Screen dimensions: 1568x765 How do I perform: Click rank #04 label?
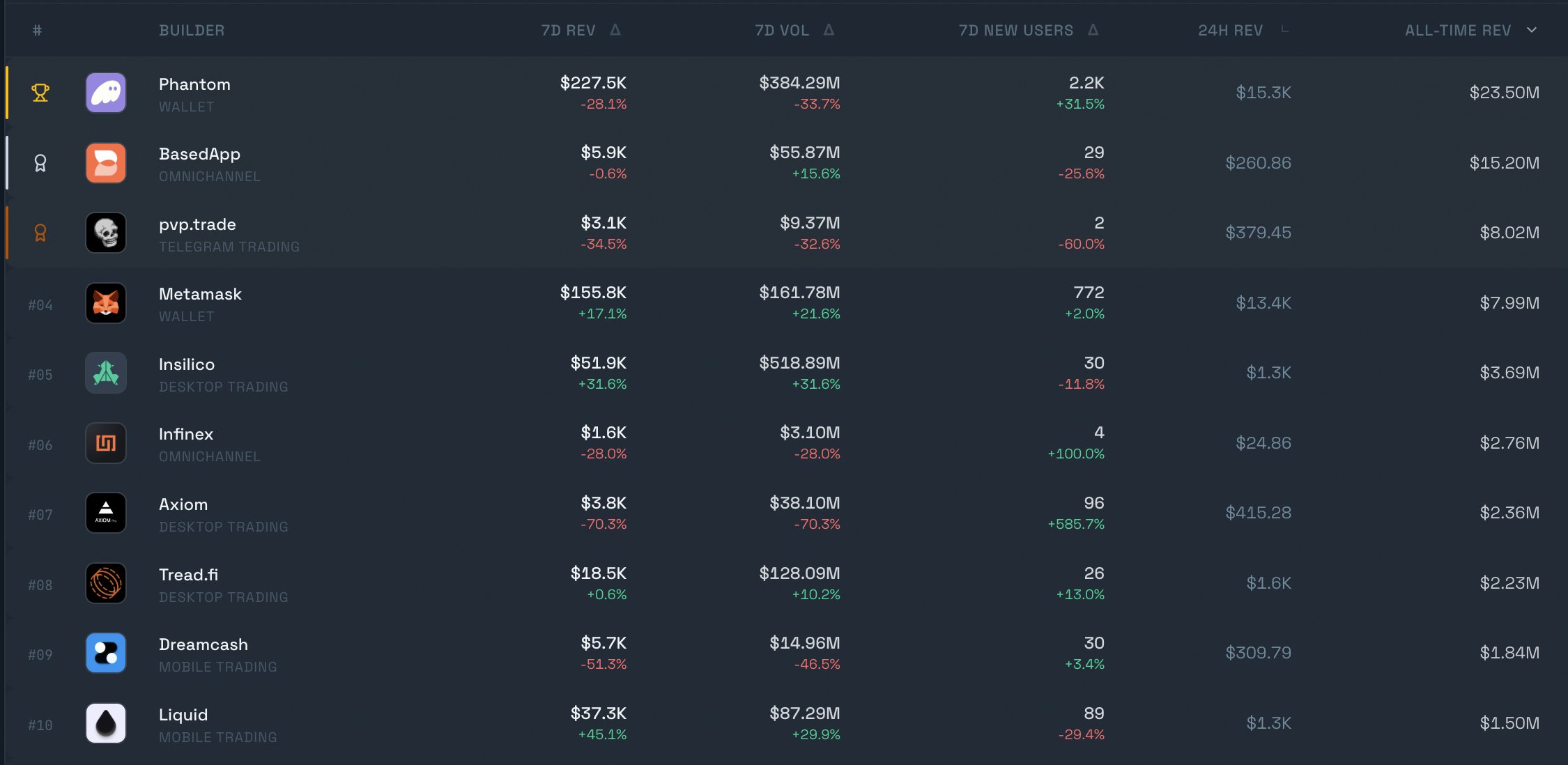tap(40, 305)
